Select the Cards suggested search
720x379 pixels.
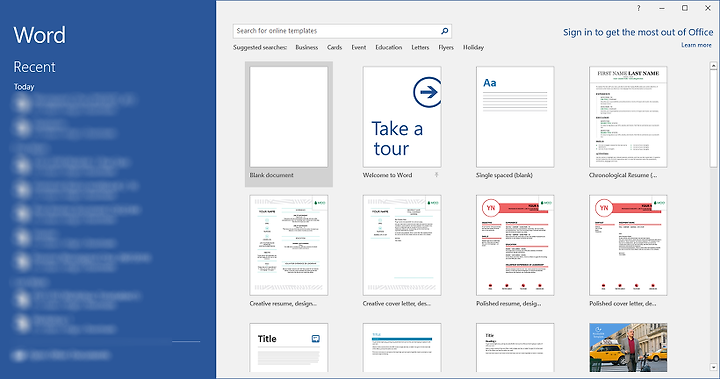334,47
